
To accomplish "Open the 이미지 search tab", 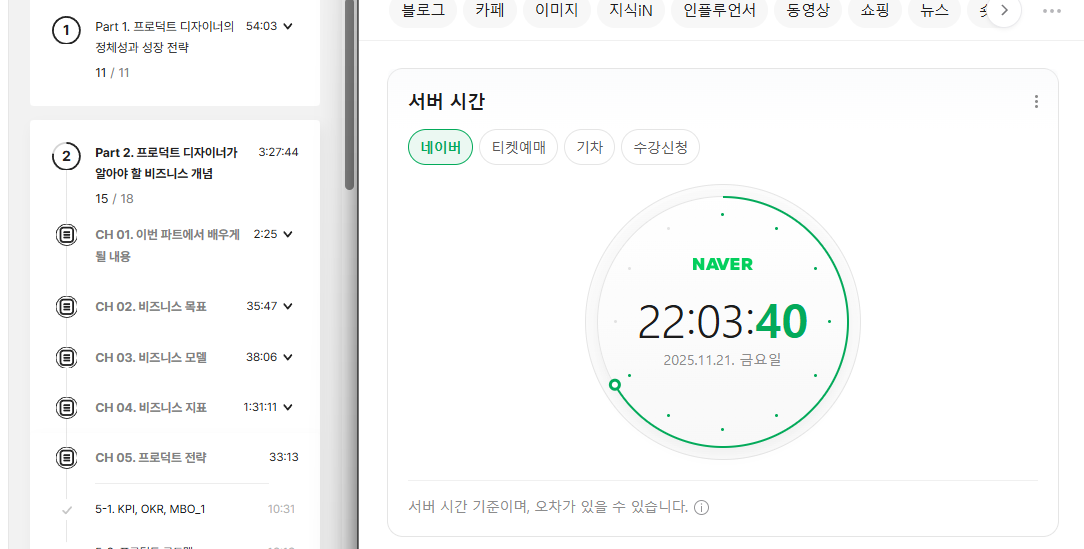I will pos(557,10).
